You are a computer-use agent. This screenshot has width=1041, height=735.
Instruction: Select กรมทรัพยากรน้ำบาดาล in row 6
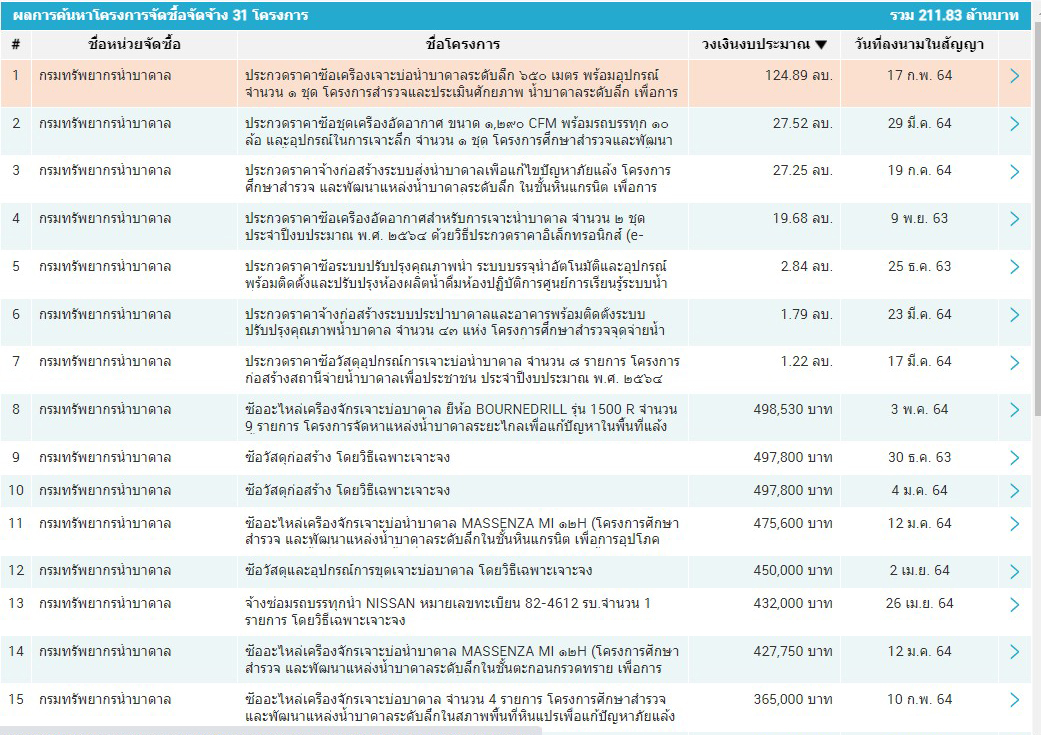point(105,314)
